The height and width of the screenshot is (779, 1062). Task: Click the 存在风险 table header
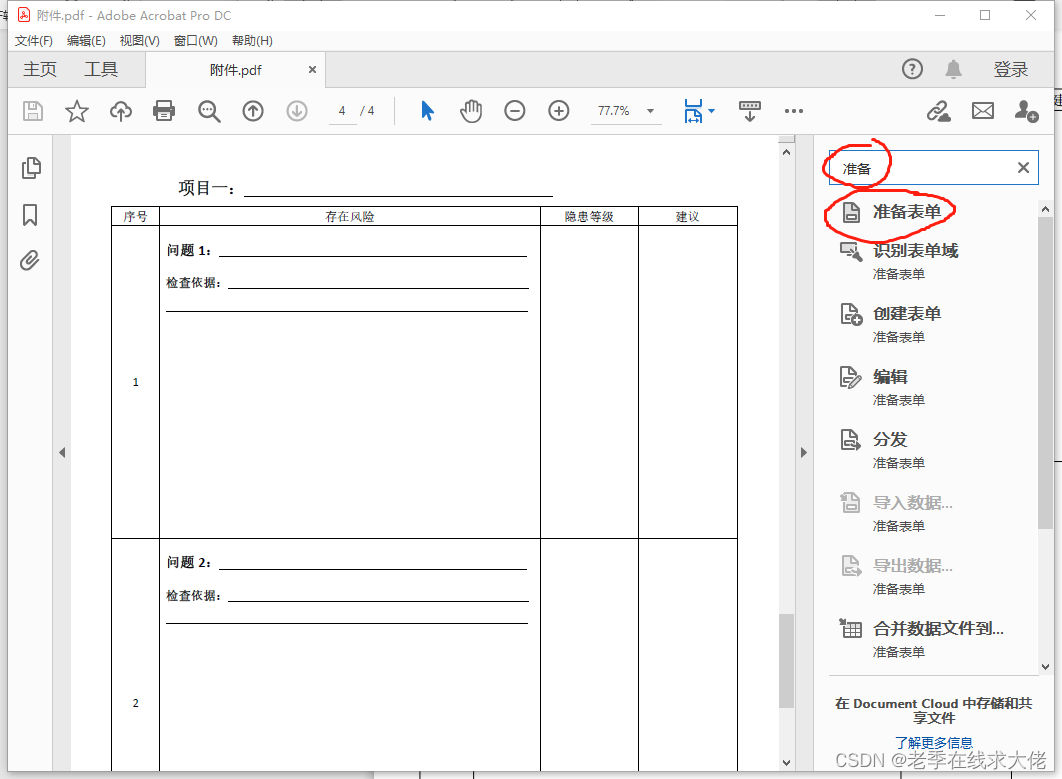[x=349, y=217]
